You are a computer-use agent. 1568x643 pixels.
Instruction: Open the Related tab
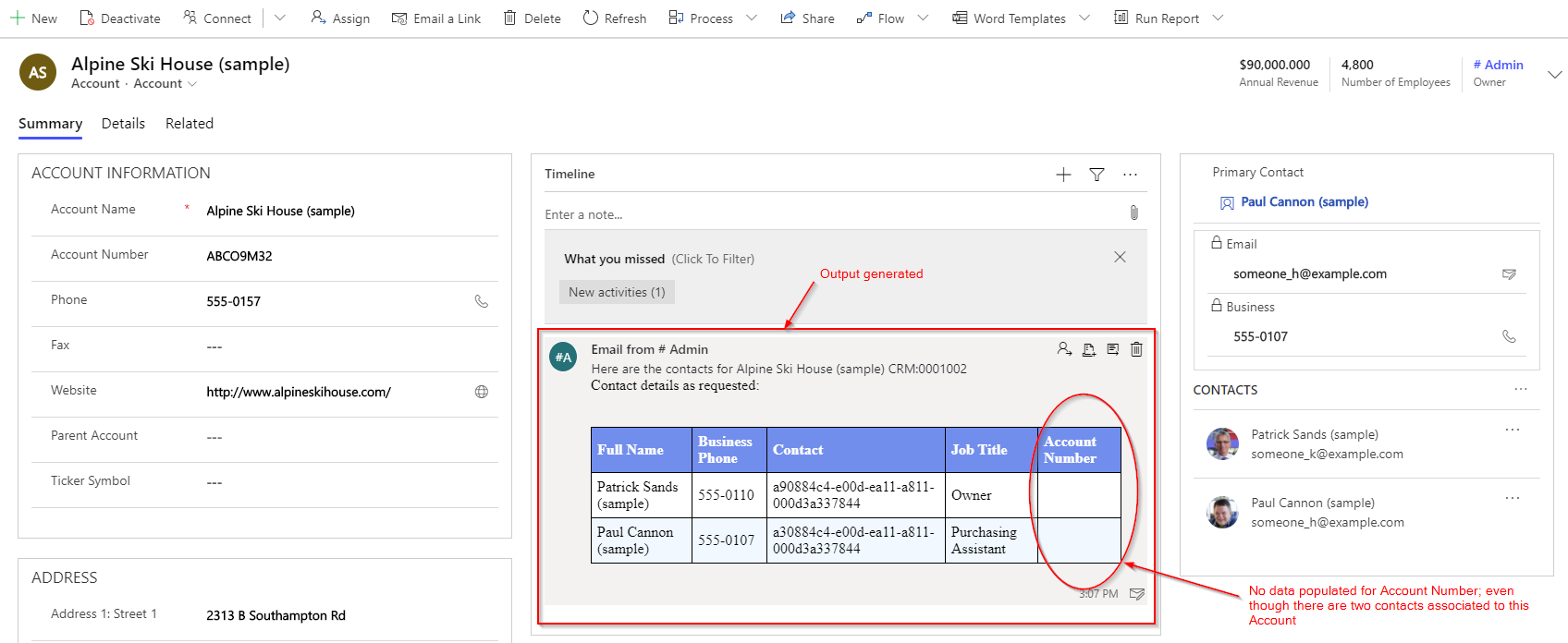click(190, 124)
